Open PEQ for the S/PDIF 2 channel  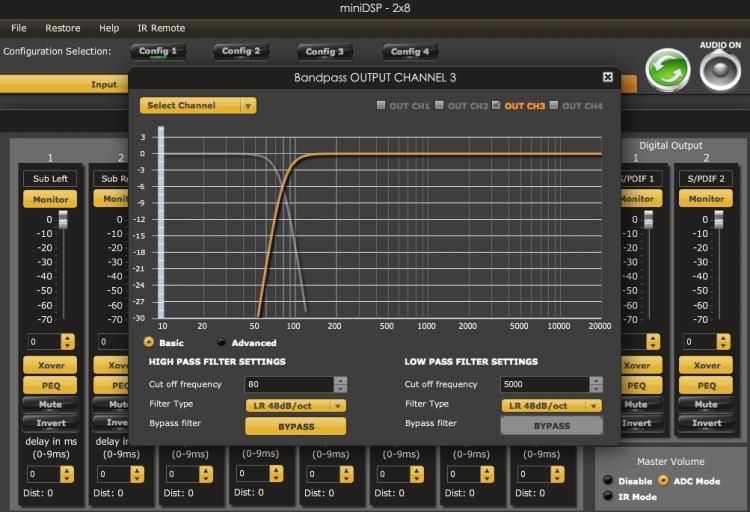click(706, 385)
